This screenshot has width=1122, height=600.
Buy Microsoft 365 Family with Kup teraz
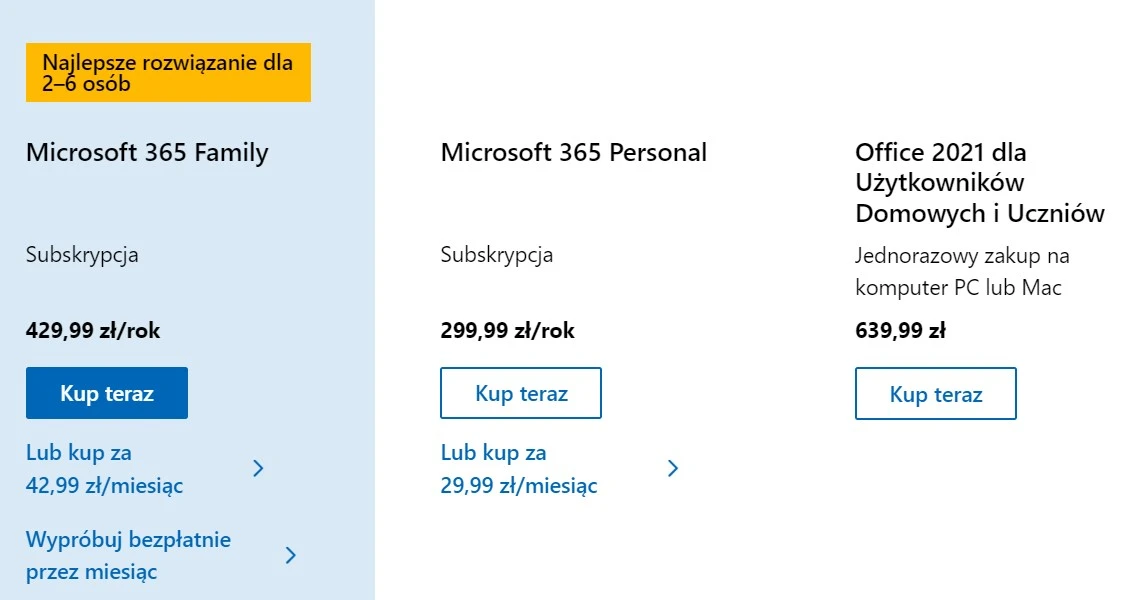[x=107, y=393]
